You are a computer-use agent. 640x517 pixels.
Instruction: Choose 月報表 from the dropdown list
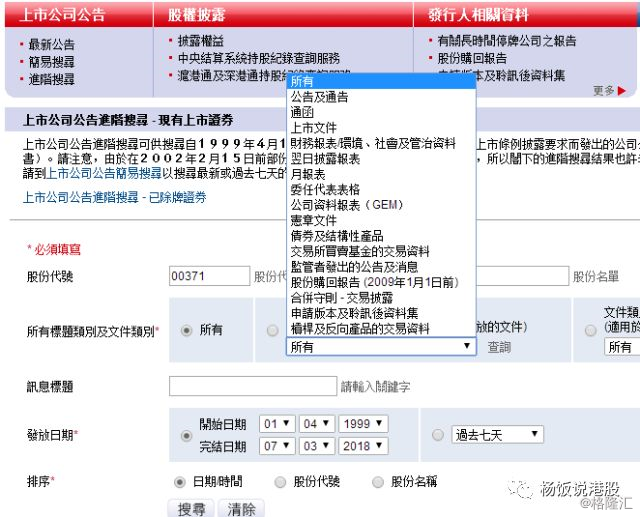click(381, 174)
